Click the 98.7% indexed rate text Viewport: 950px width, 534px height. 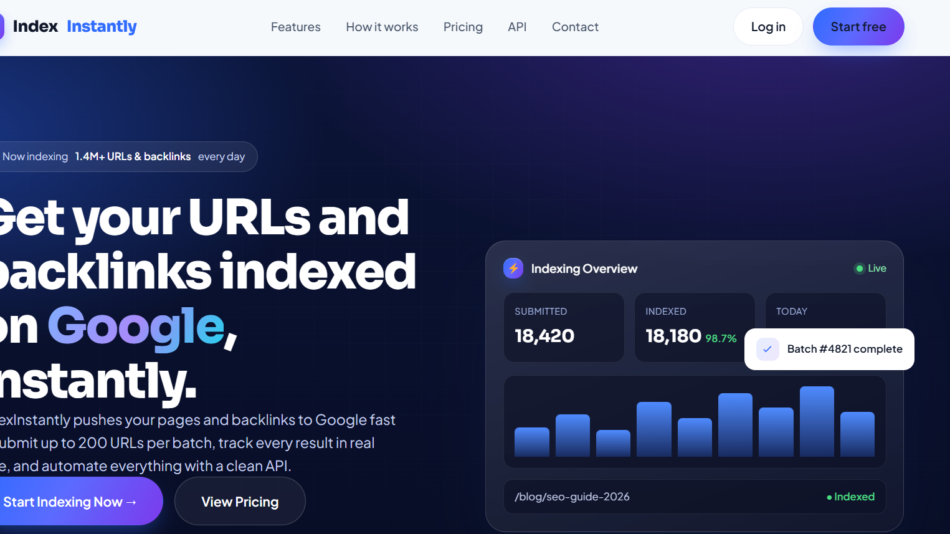(x=721, y=338)
